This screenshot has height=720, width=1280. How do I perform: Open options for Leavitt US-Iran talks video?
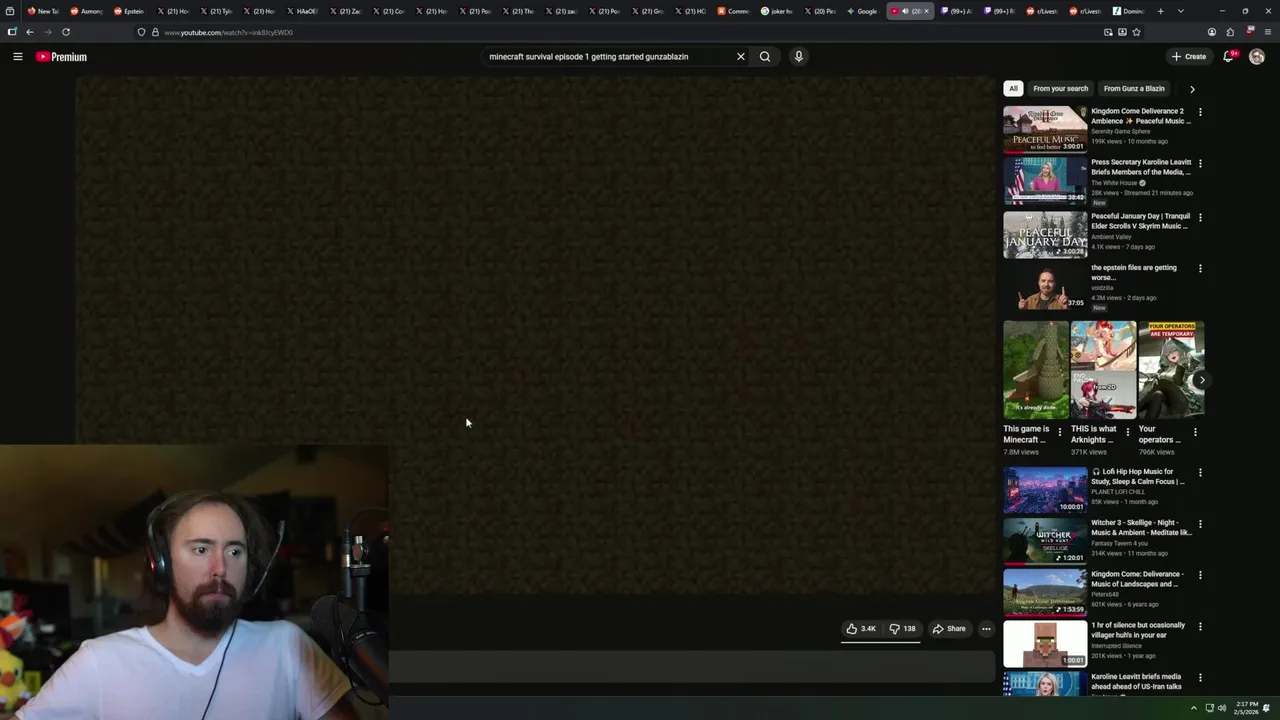tap(1200, 677)
